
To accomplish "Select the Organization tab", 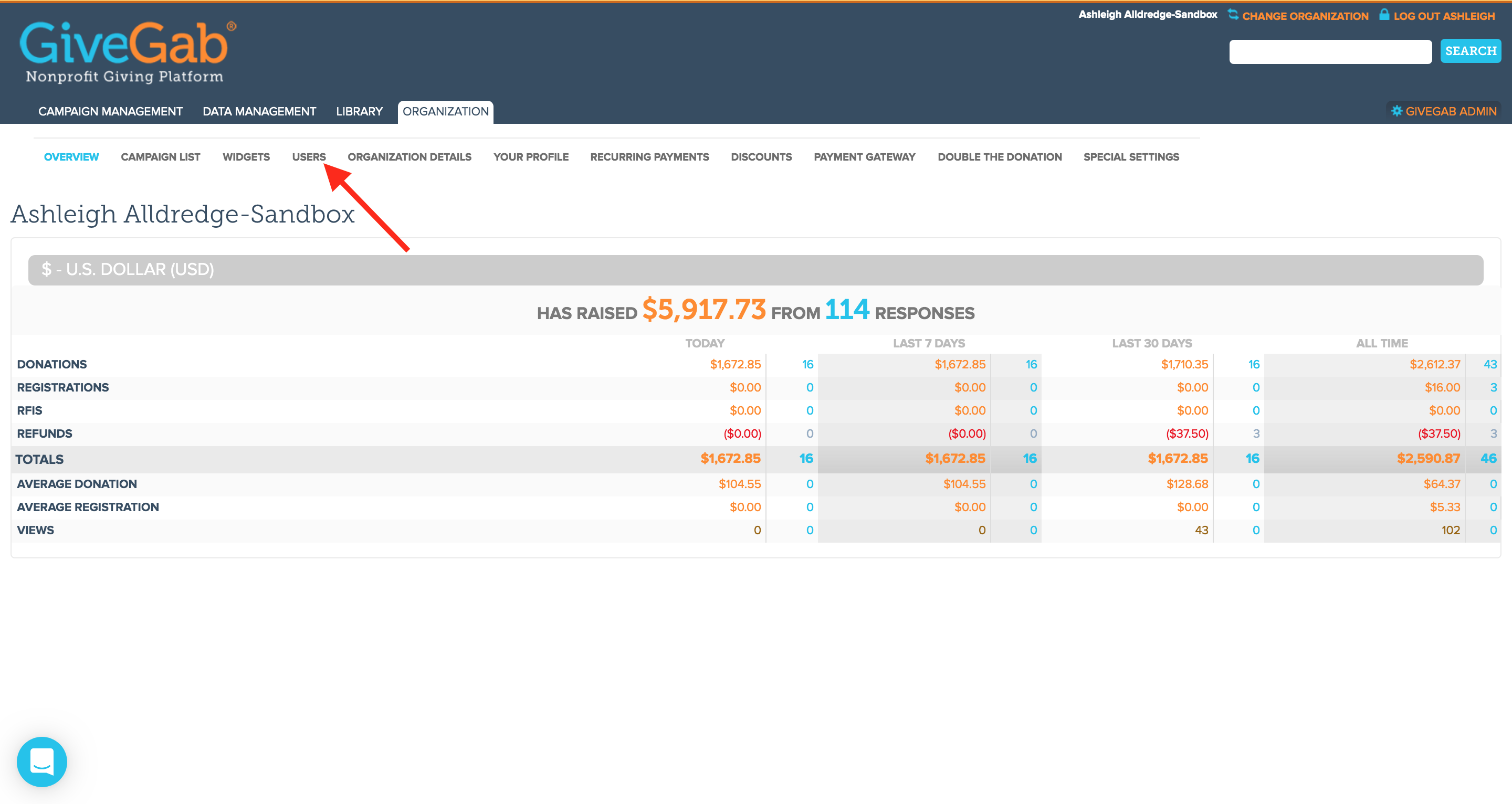I will coord(446,111).
